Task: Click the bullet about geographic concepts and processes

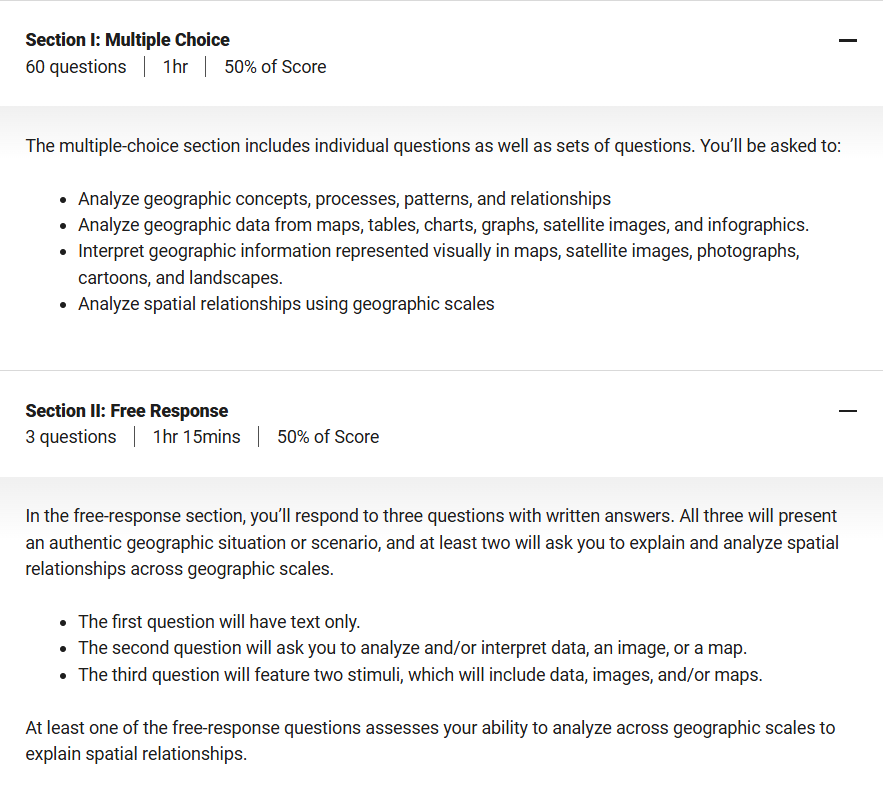Action: pyautogui.click(x=345, y=199)
